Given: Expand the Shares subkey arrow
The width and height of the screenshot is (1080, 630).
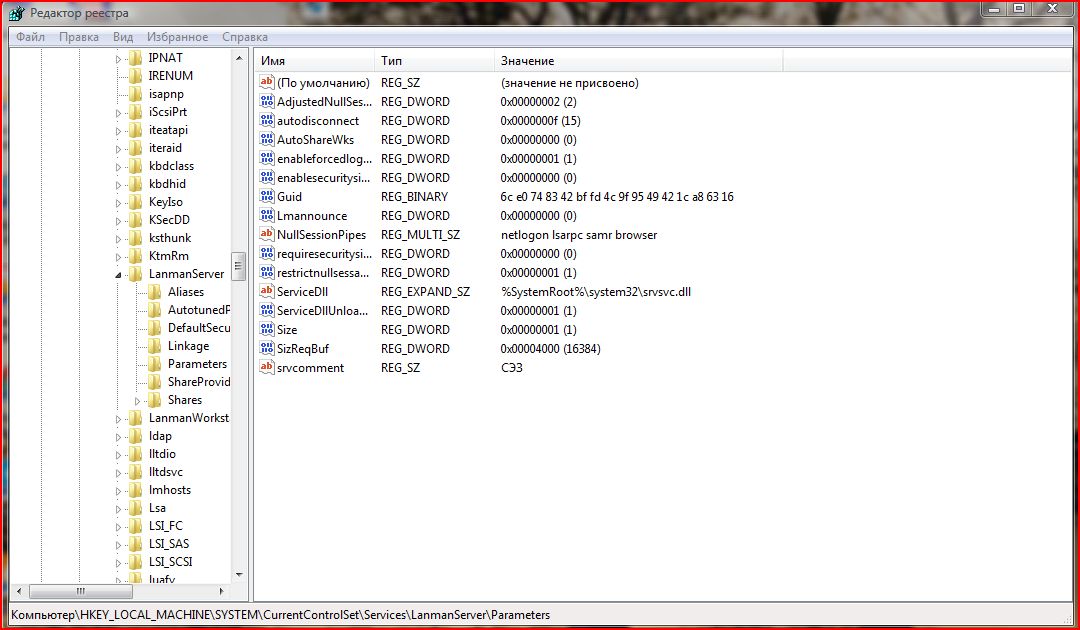Looking at the screenshot, I should coord(138,401).
